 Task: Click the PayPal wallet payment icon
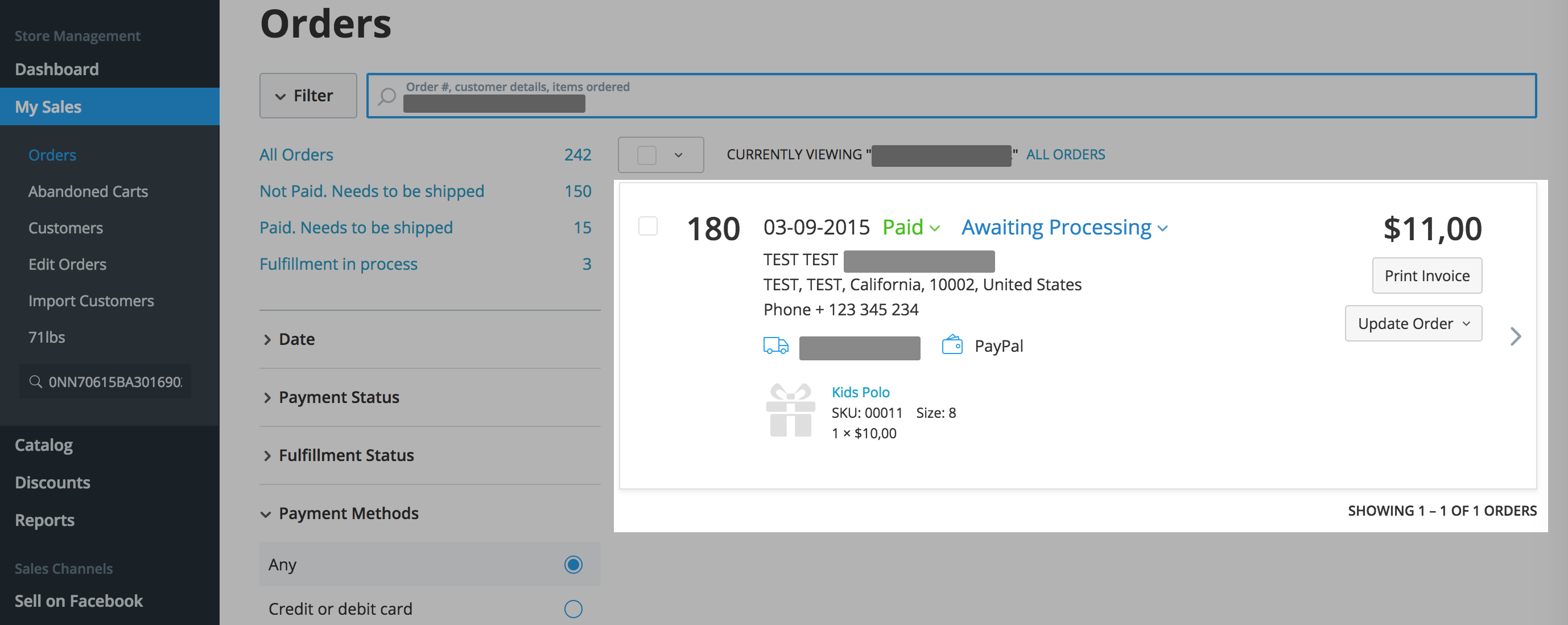tap(952, 346)
